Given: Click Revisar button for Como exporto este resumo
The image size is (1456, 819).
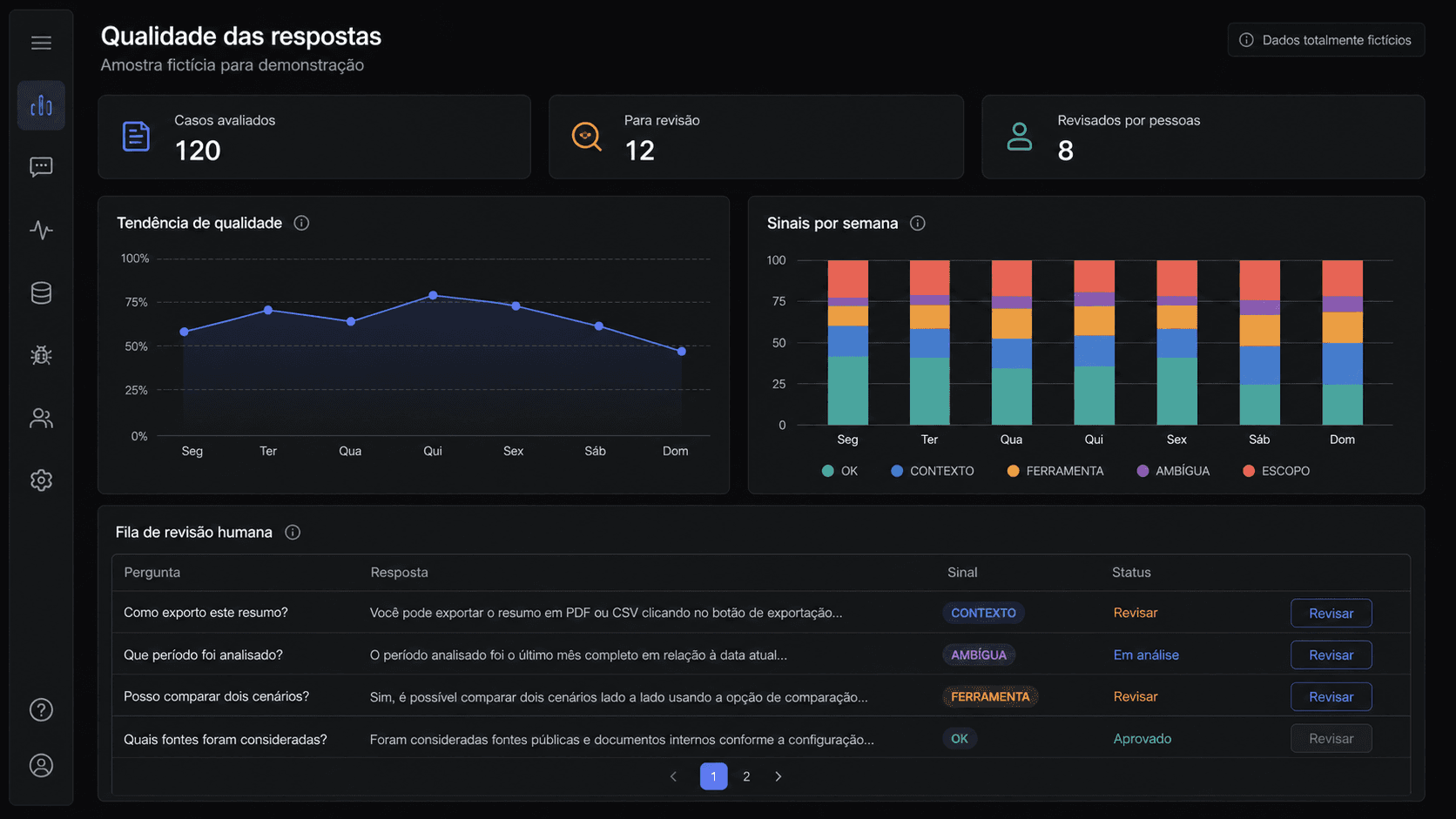Looking at the screenshot, I should [1331, 613].
